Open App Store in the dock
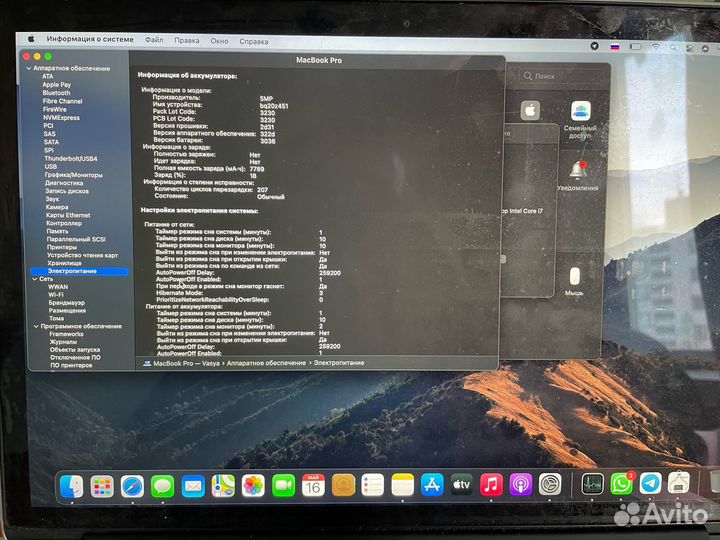Viewport: 720px width, 540px height. (x=432, y=485)
